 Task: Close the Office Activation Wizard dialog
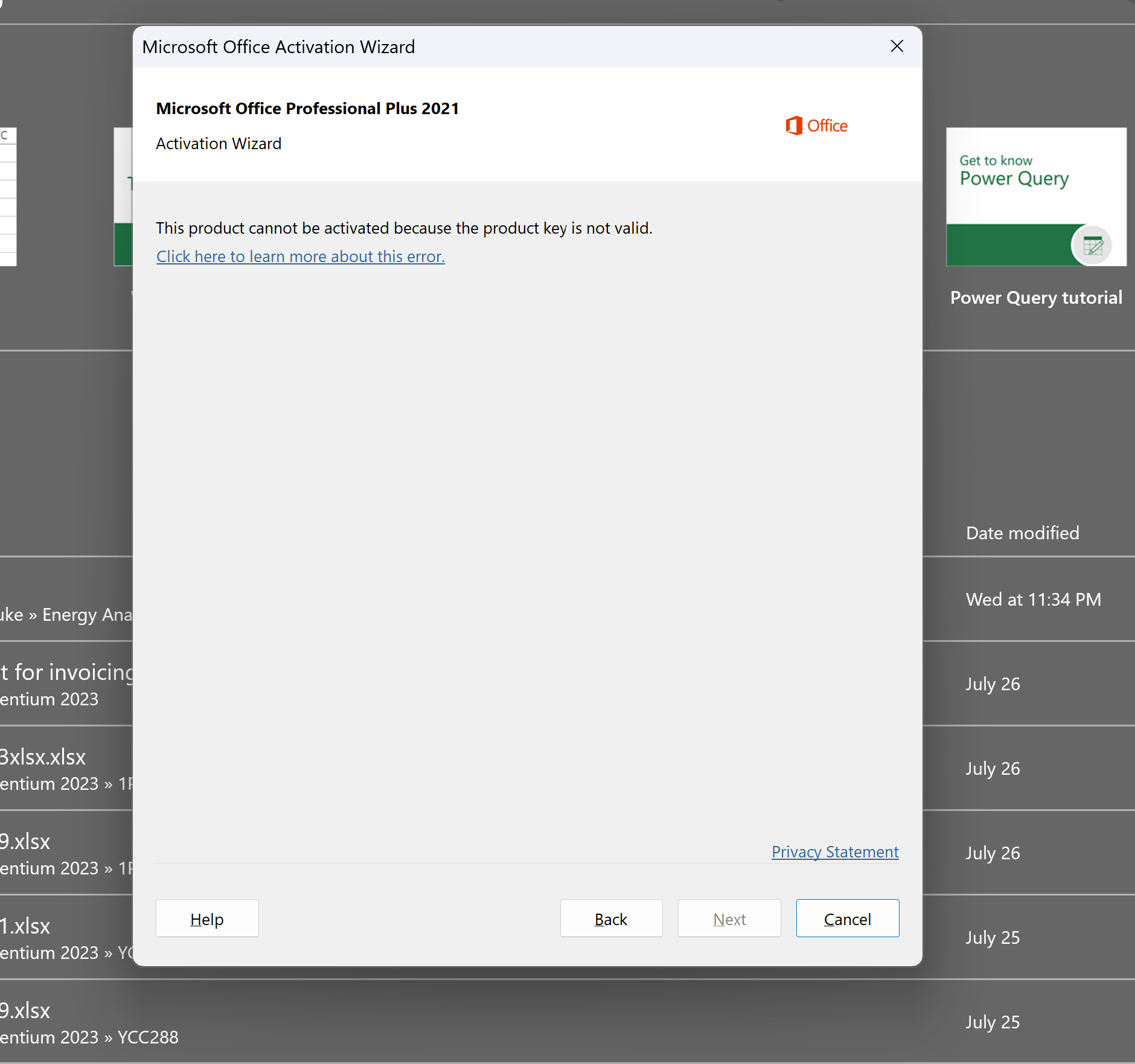[897, 46]
